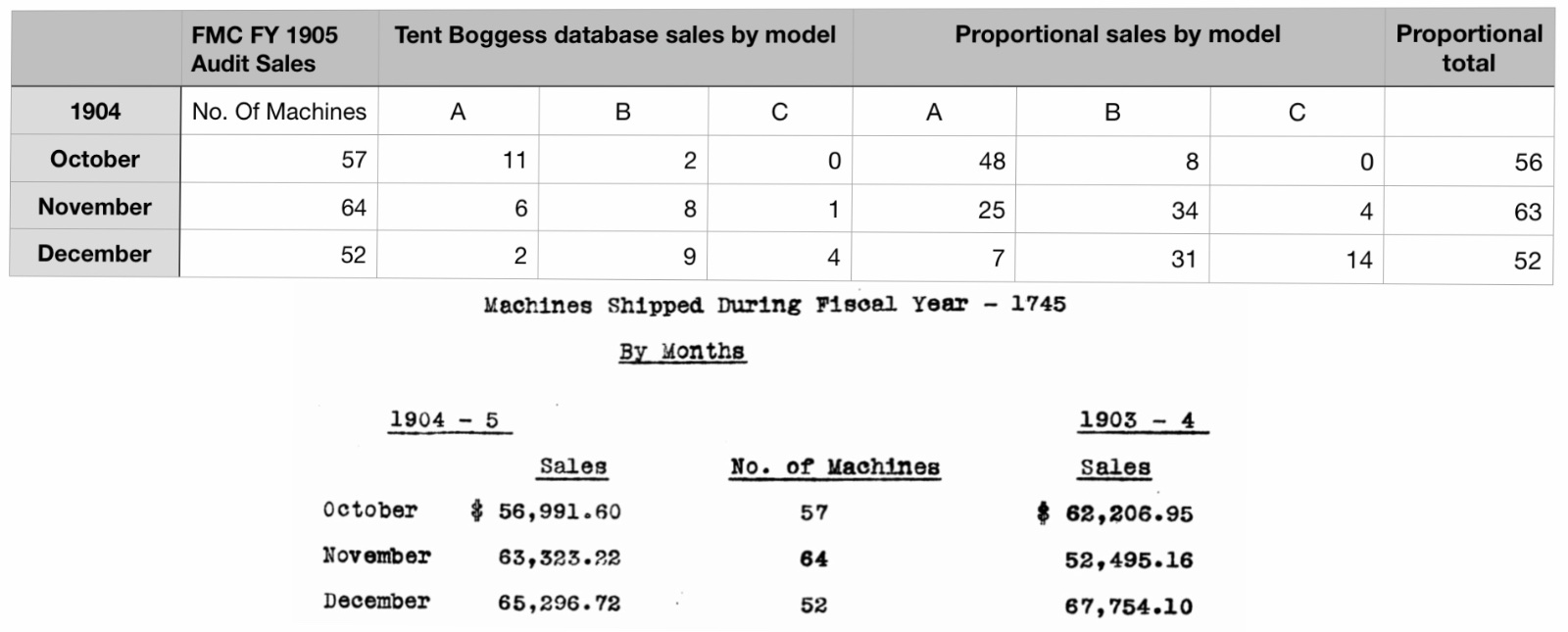Click November proportional model B cell showing 34
This screenshot has height=632, width=1568.
click(1184, 211)
